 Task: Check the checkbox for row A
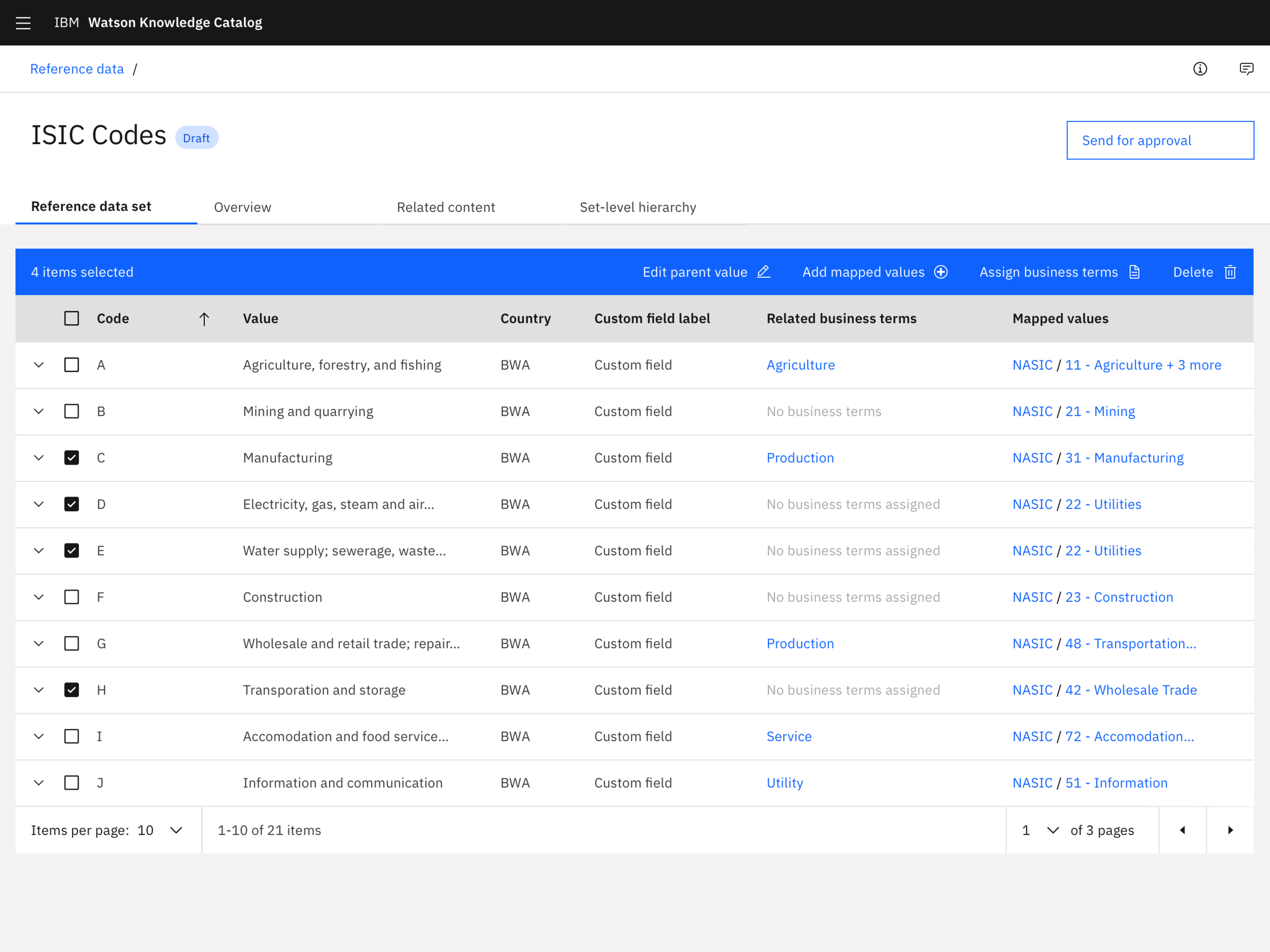[72, 365]
